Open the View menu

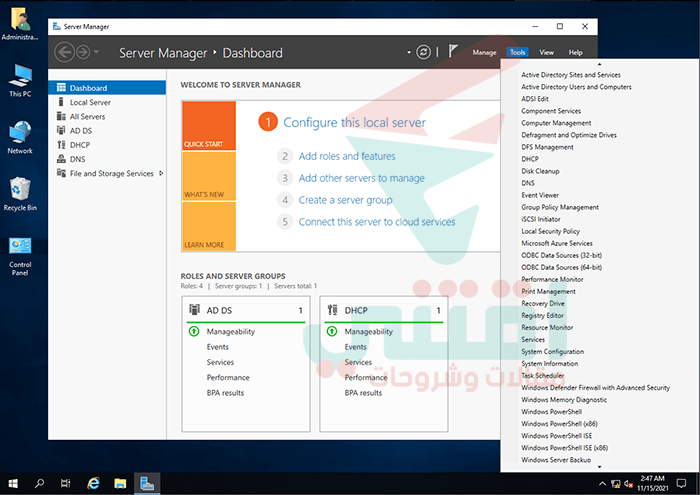pyautogui.click(x=546, y=52)
